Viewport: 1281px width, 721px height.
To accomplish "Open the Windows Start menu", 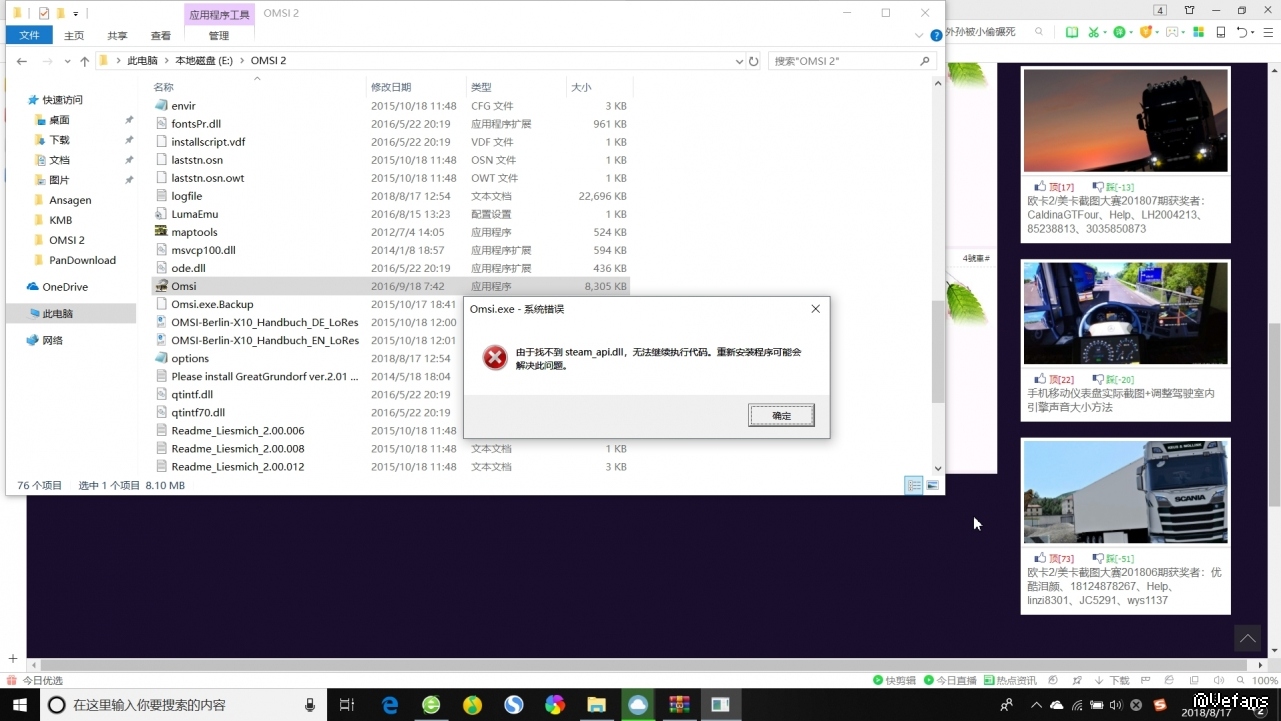I will 19,705.
